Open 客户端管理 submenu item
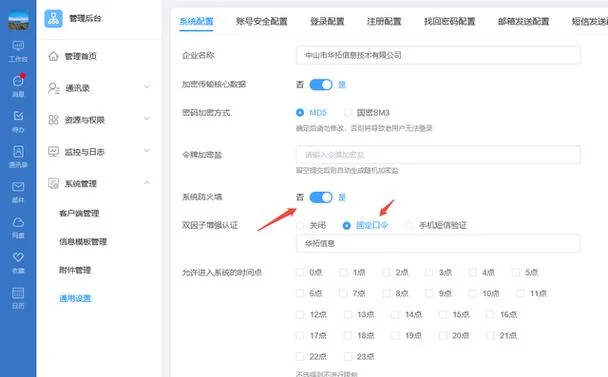This screenshot has width=608, height=377. 79,213
